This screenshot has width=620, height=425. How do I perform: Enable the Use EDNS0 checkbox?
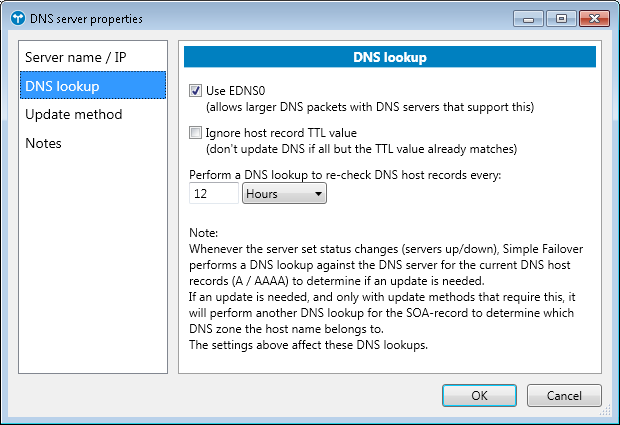click(196, 90)
